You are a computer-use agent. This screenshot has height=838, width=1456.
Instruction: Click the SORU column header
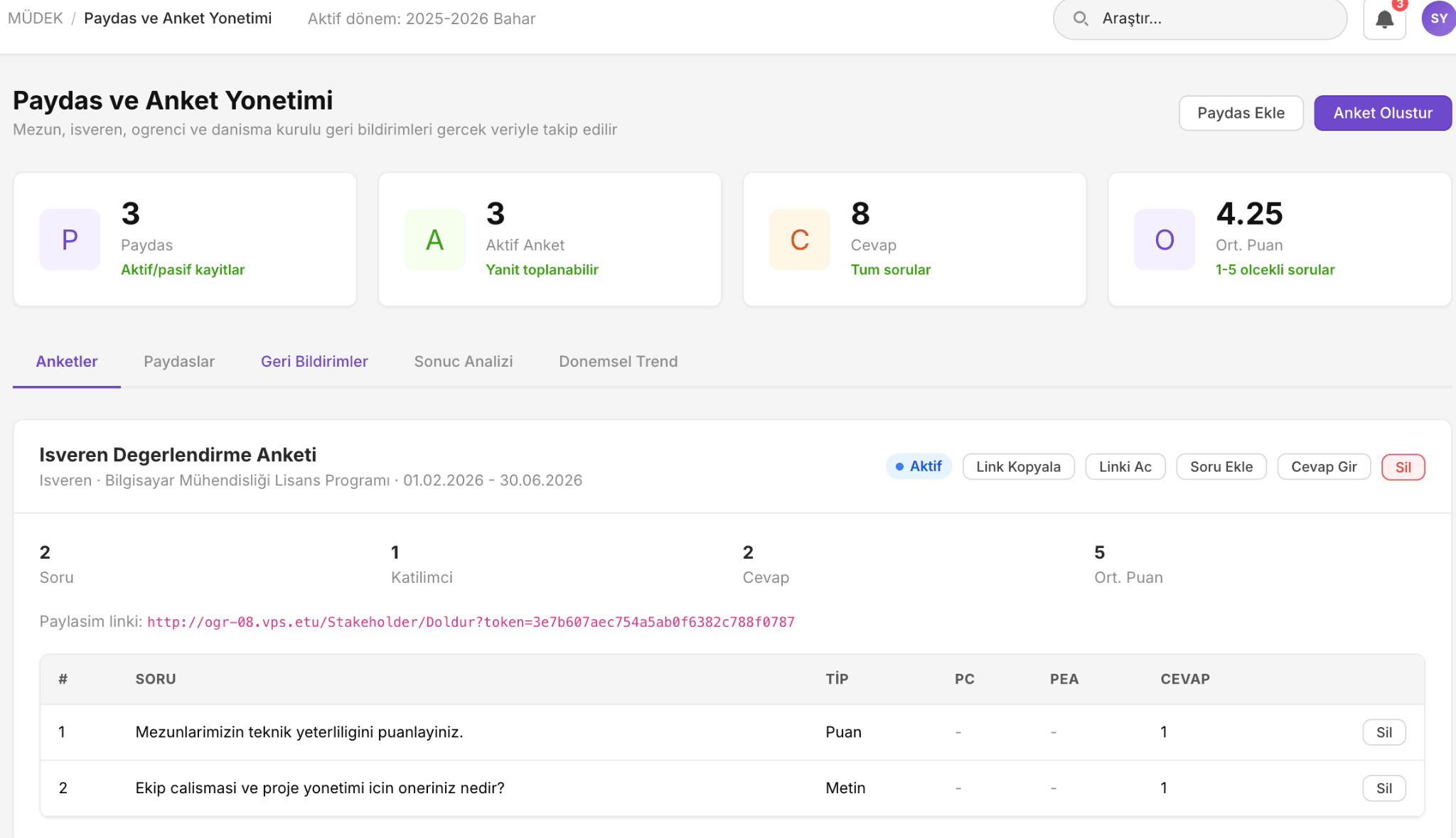point(156,679)
